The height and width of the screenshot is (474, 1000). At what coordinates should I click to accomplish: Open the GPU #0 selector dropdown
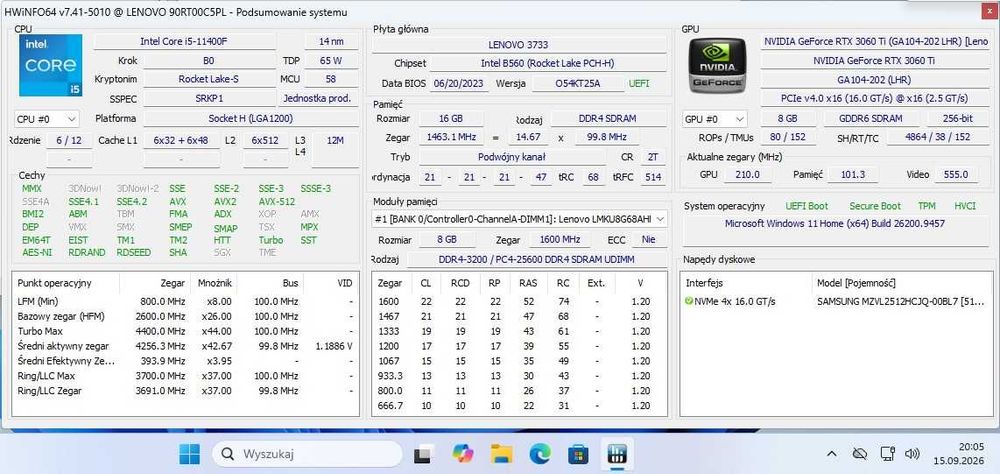(x=715, y=119)
